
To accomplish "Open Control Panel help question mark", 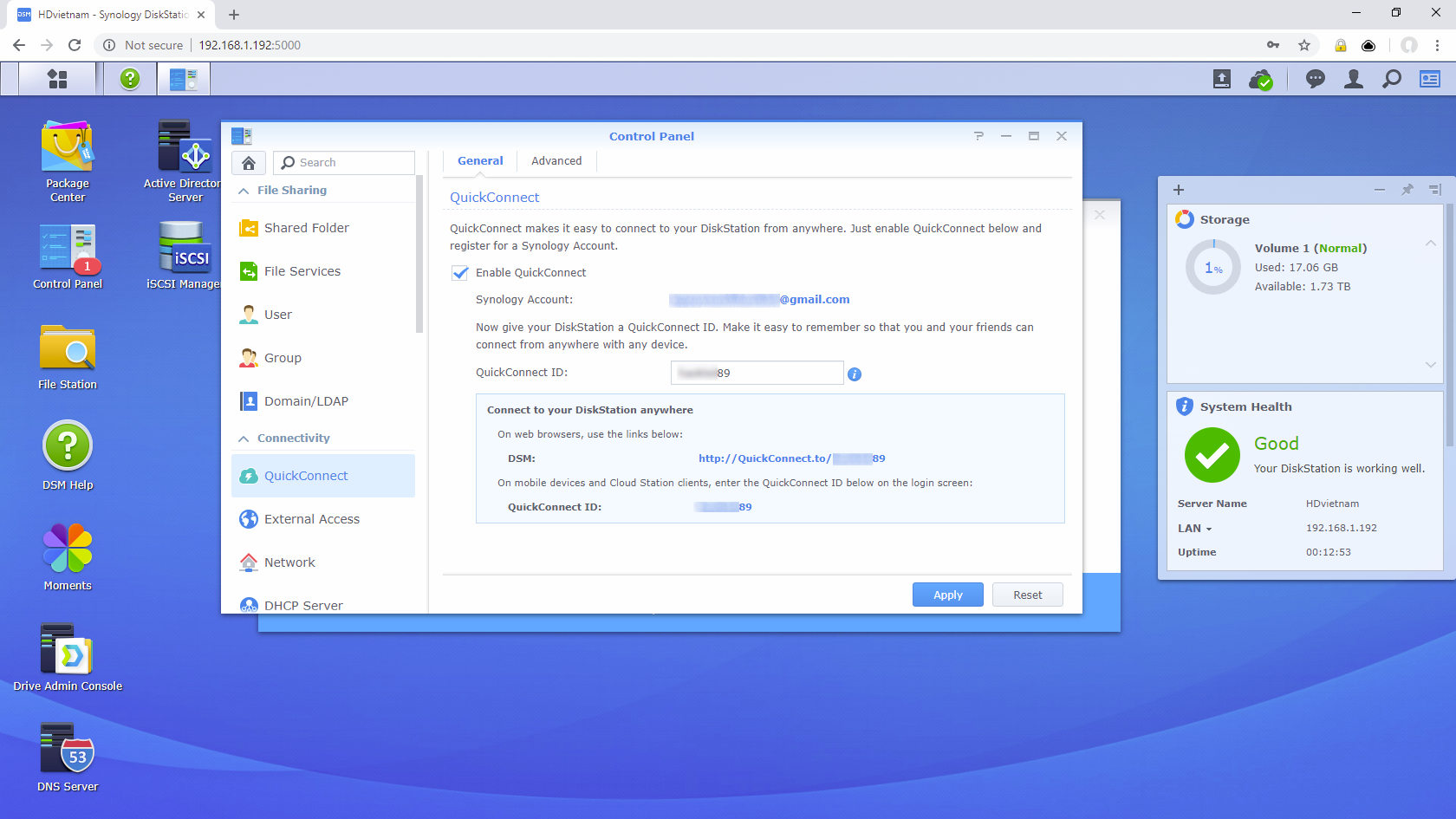I will point(978,136).
